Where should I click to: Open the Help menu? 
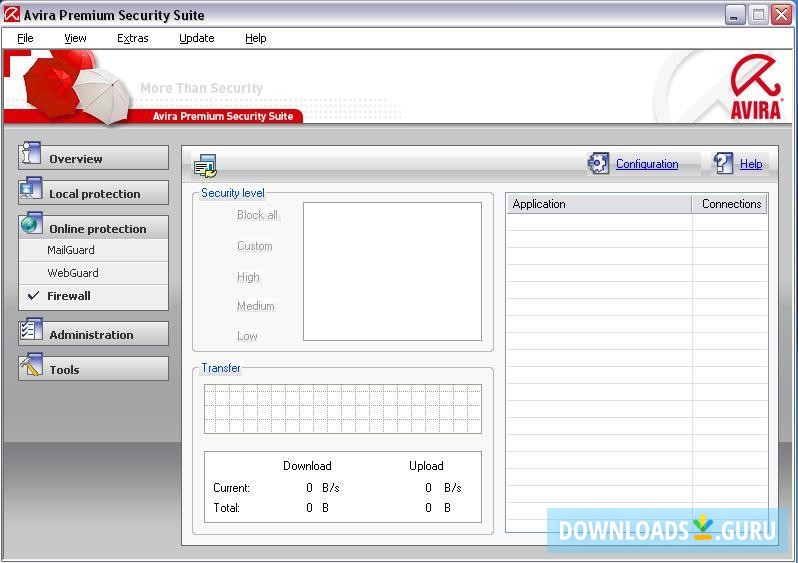255,38
